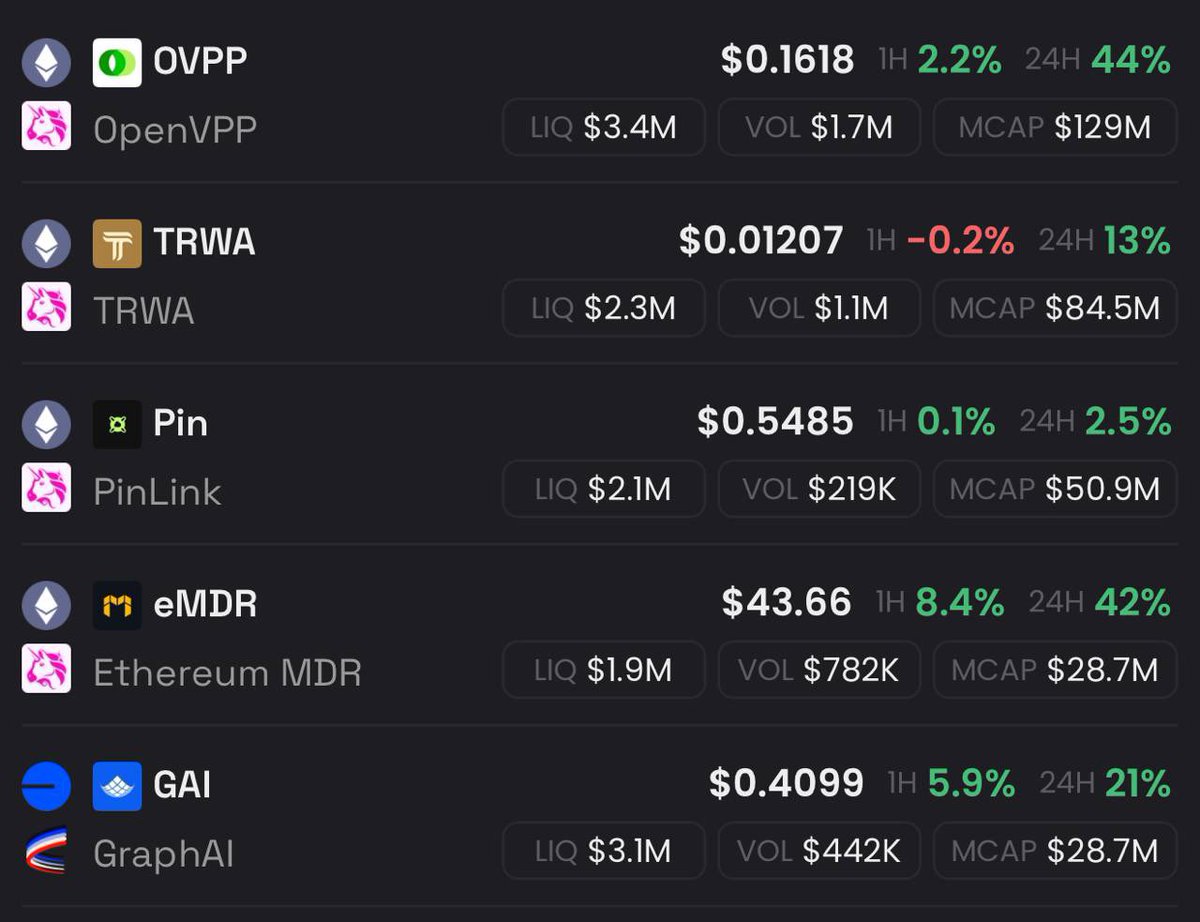Screen dimensions: 1200x922
Task: Select the Pin MCAP $50.9M badge
Action: [1055, 489]
